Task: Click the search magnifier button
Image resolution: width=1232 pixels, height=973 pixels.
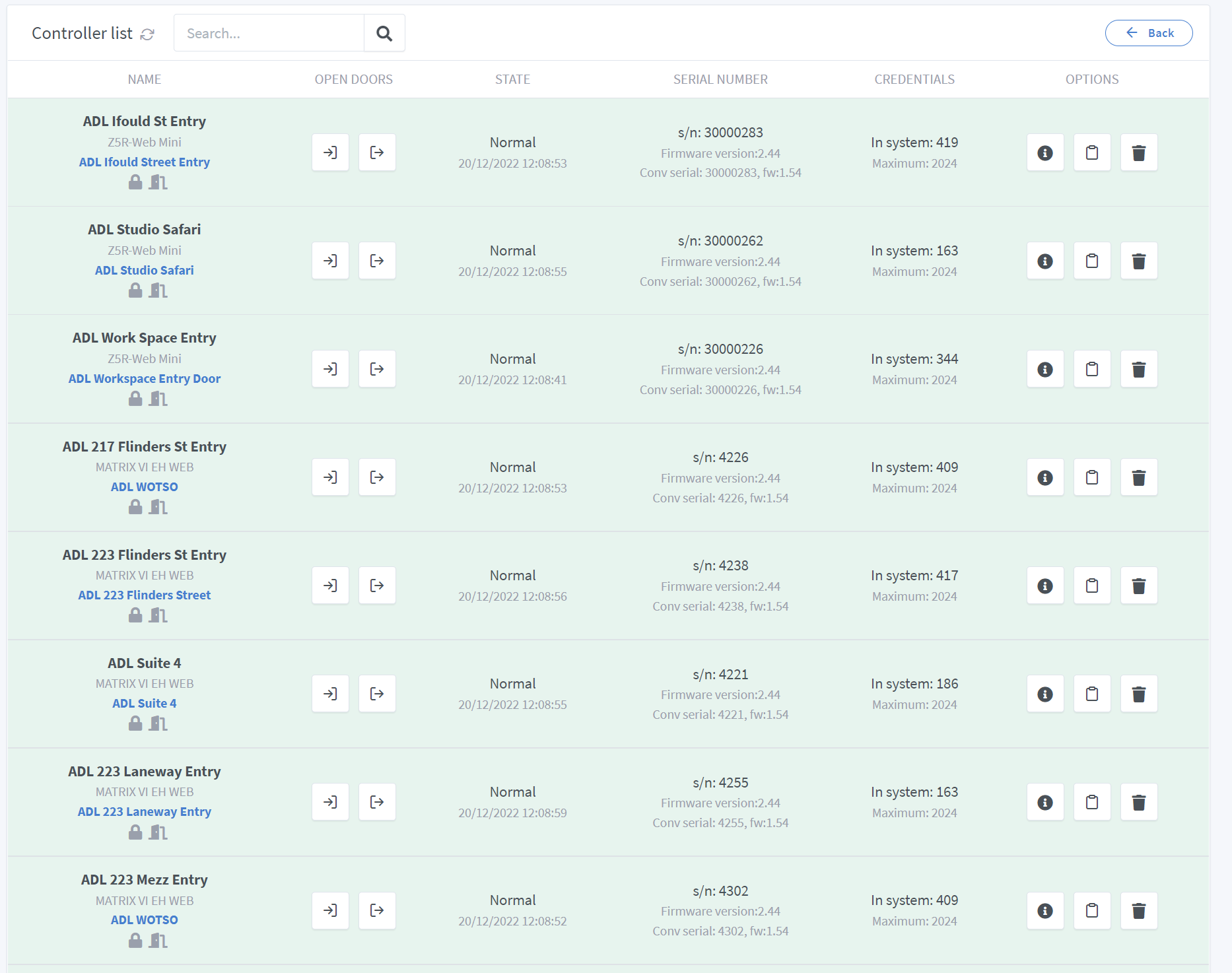Action: (384, 33)
